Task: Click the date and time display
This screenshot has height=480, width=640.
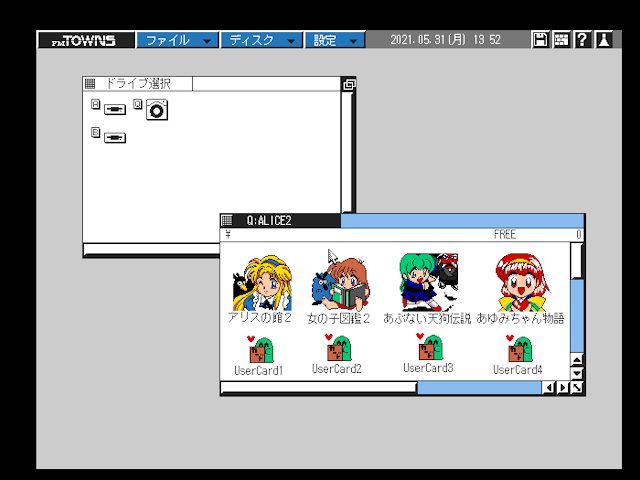Action: (x=445, y=40)
